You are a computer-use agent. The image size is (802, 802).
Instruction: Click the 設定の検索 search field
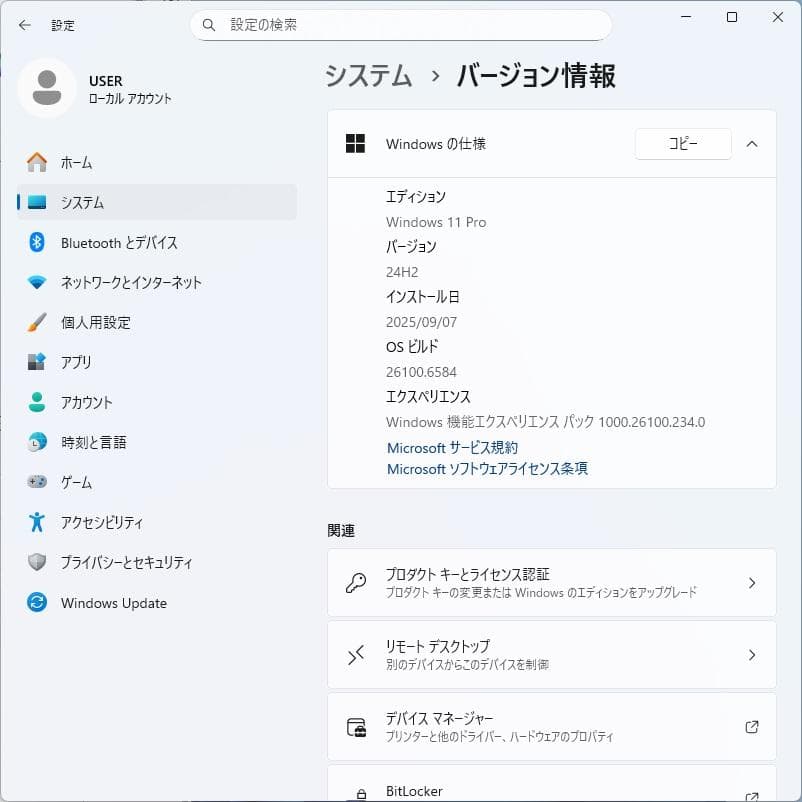pyautogui.click(x=400, y=25)
